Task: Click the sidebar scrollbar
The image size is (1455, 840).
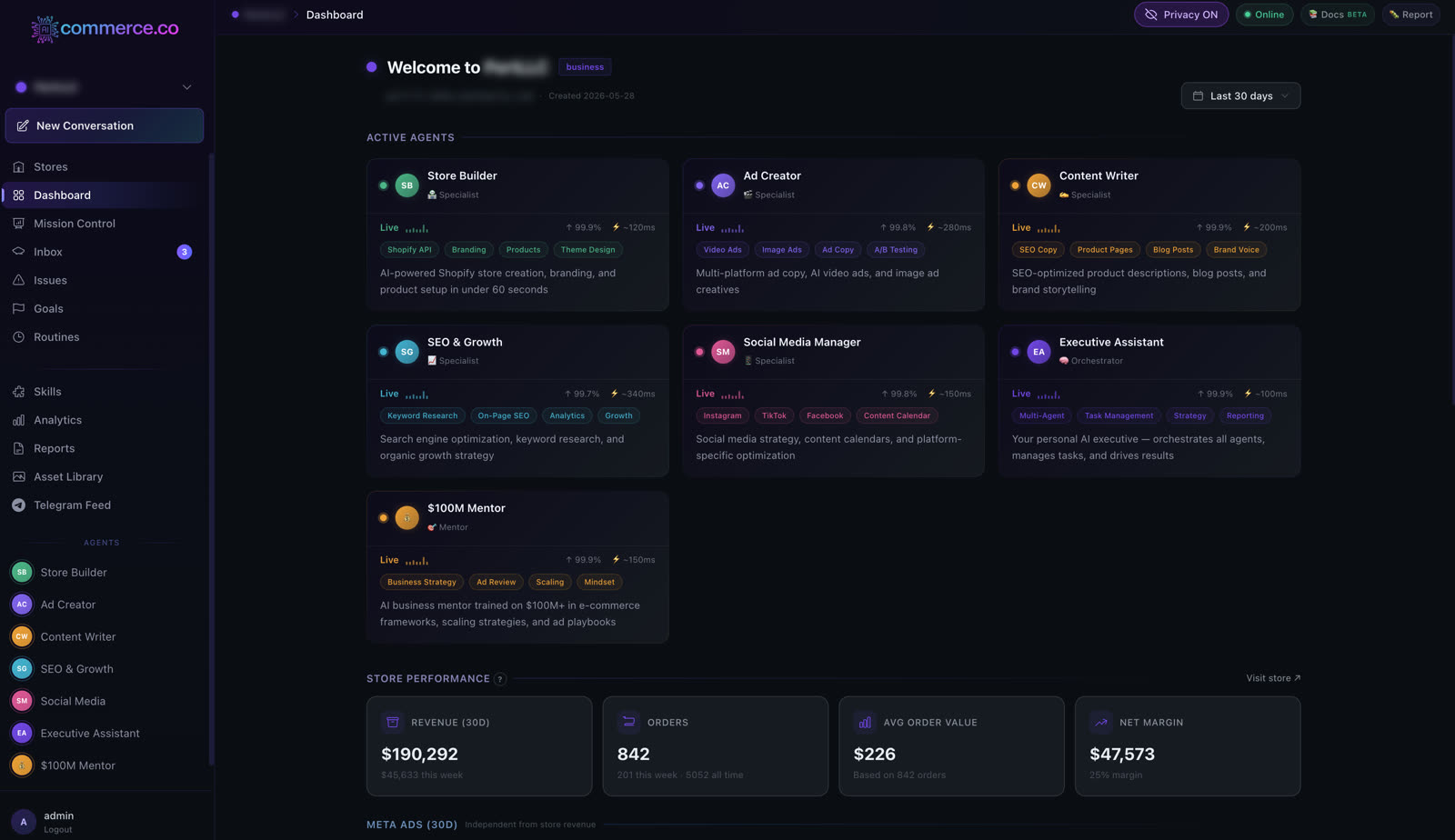Action: tap(211, 459)
